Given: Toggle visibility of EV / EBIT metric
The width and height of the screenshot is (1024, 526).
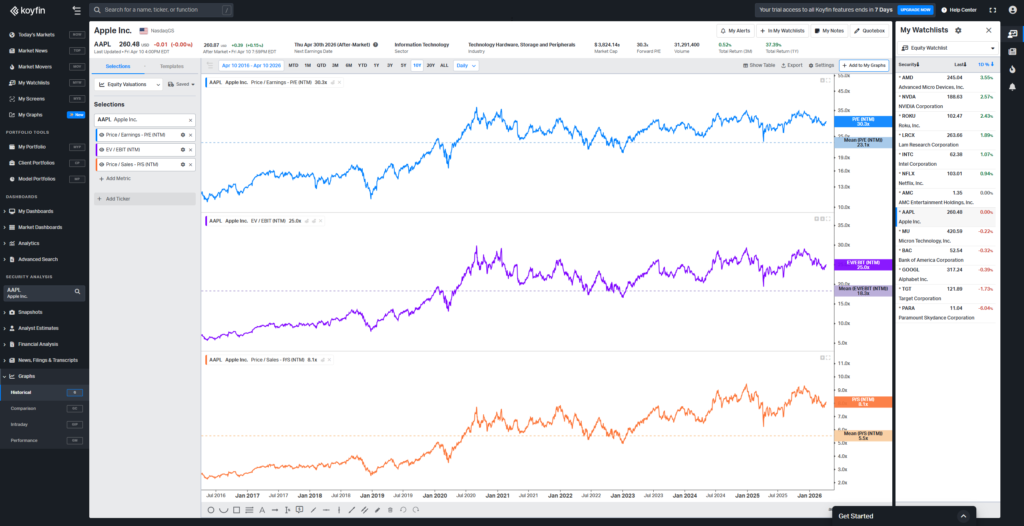Looking at the screenshot, I should tap(102, 150).
